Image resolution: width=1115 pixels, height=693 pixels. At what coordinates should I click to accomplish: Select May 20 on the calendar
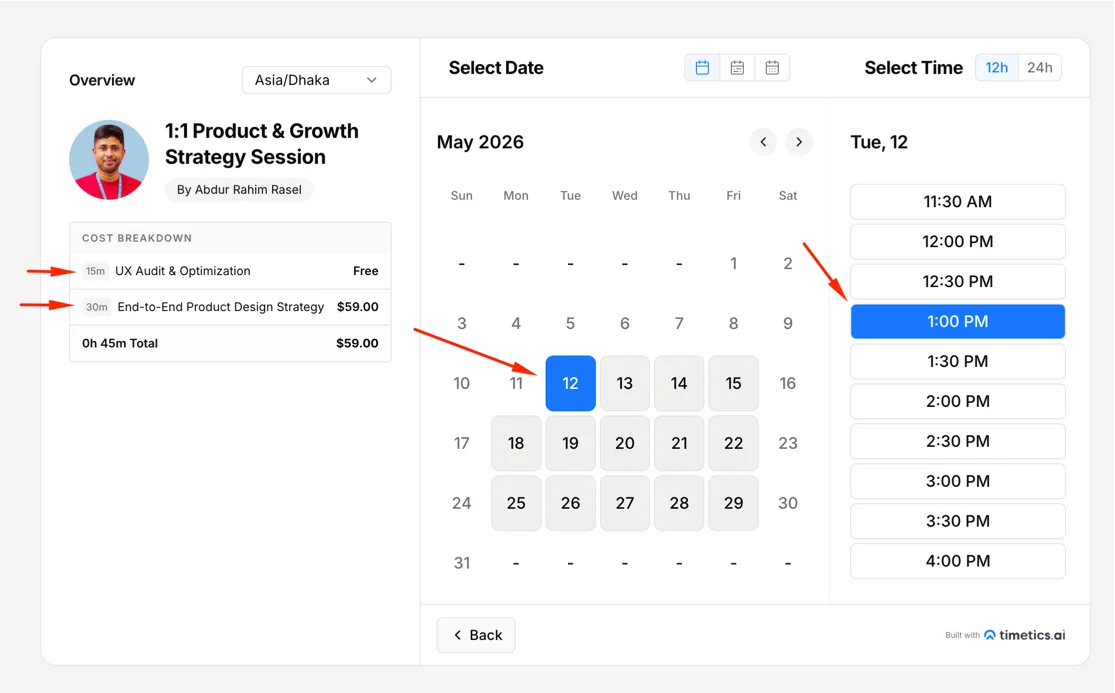[x=624, y=444]
